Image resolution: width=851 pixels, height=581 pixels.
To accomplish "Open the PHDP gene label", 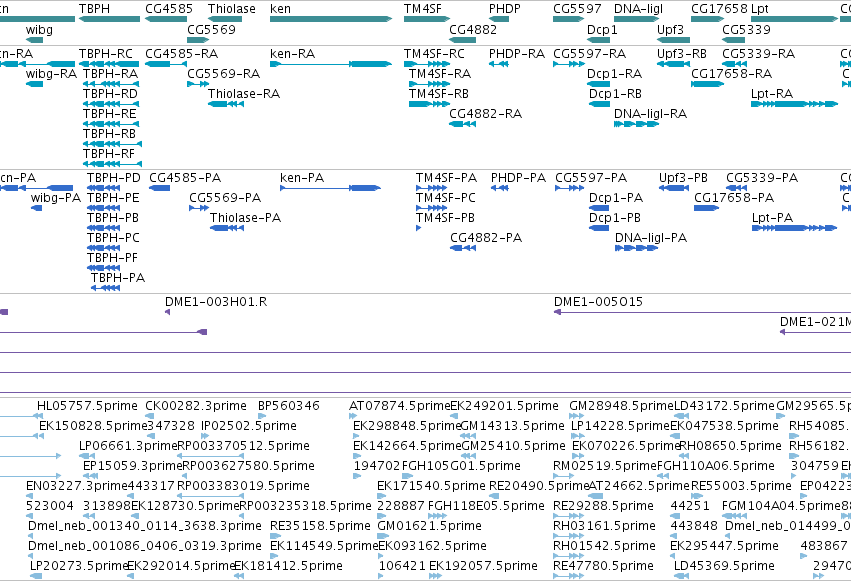I will pyautogui.click(x=505, y=9).
